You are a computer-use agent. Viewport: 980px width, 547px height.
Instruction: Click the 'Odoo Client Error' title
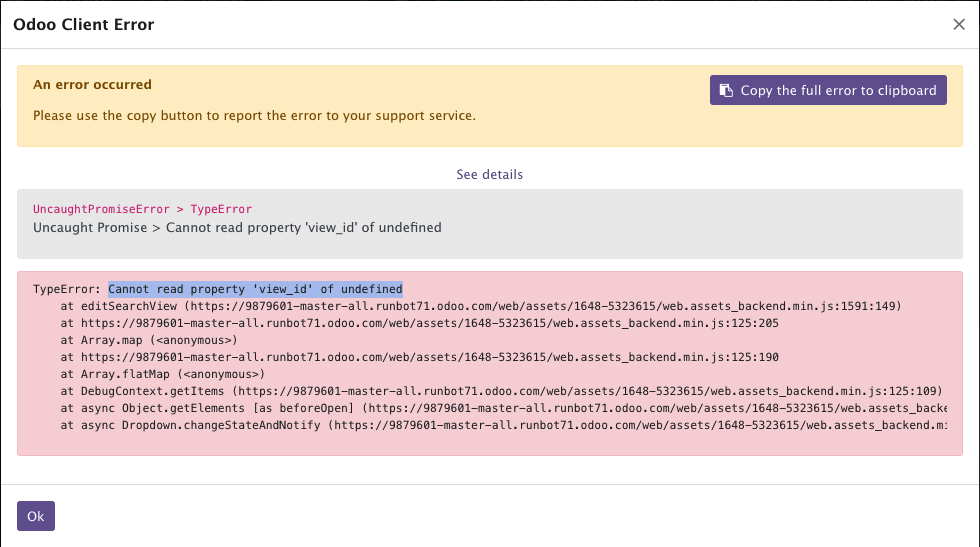tap(84, 24)
